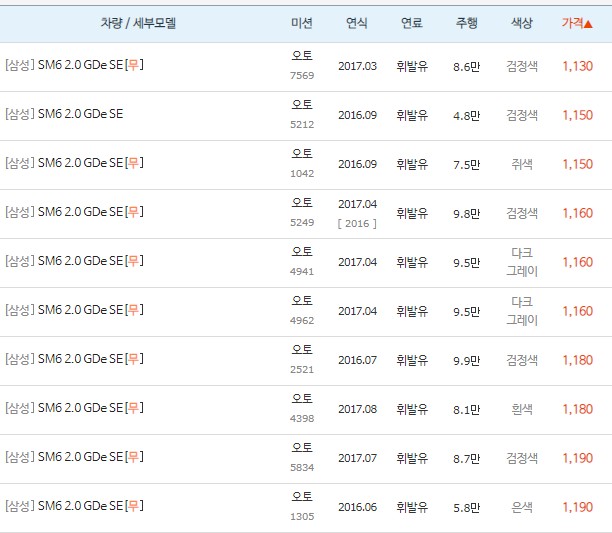Sort by the 연식 column header
Screen dimensions: 612x533
(x=357, y=23)
